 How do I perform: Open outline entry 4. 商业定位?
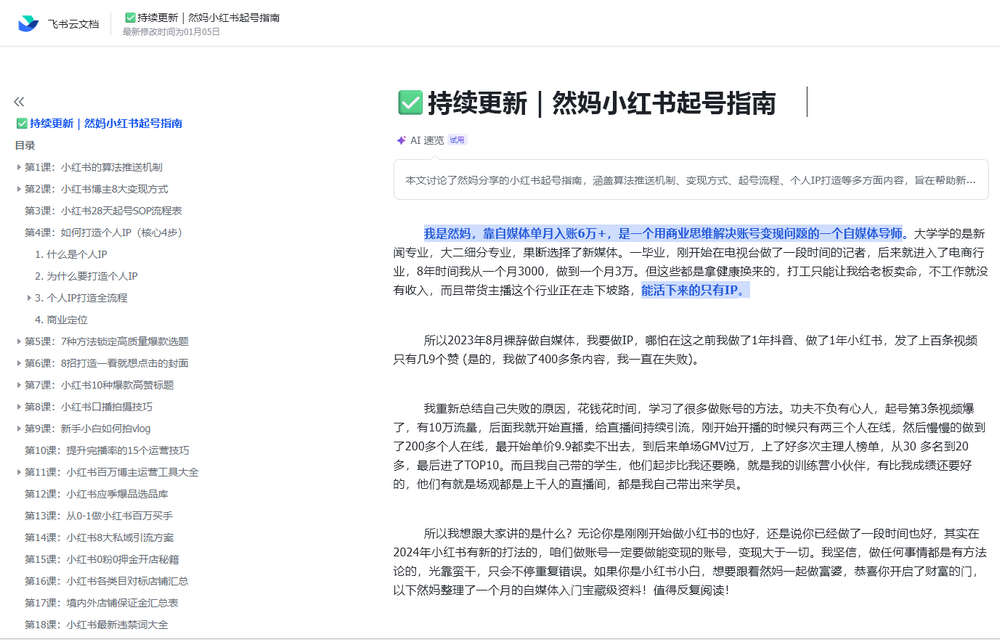tap(61, 320)
